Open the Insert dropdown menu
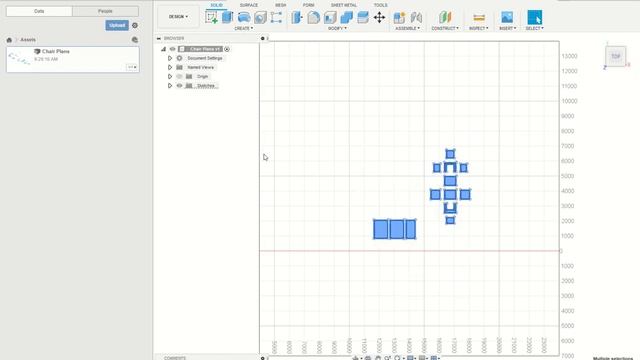Viewport: 640px width, 360px height. (507, 29)
